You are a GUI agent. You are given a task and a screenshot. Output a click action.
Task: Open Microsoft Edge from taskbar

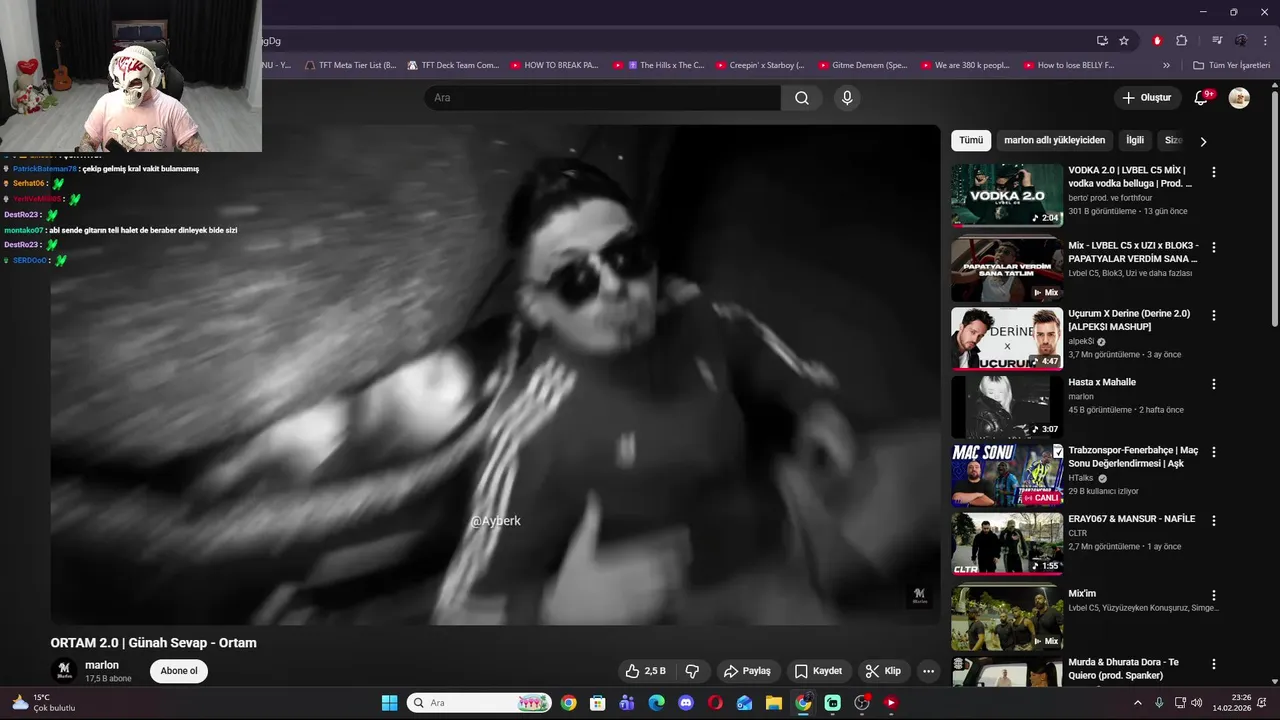656,703
